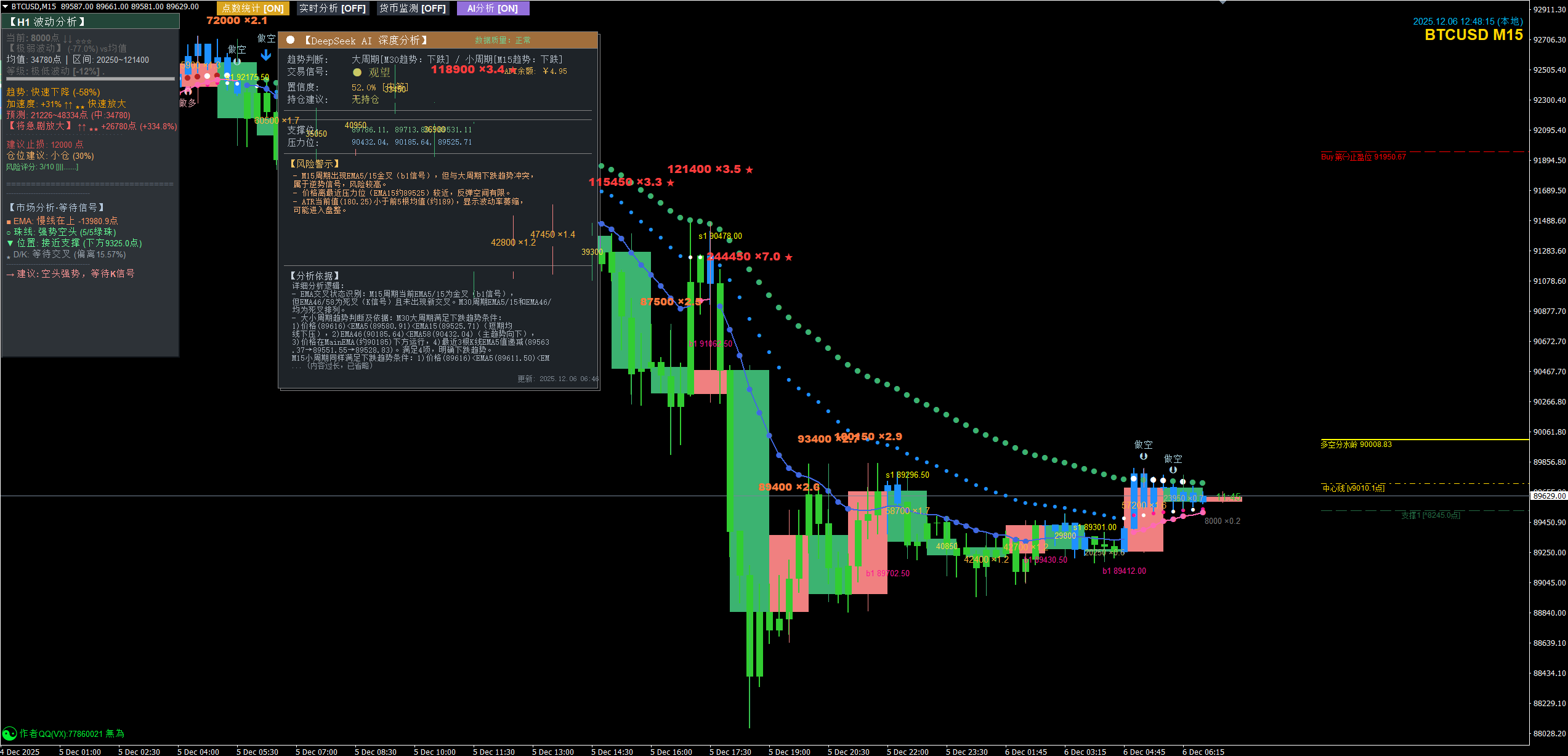Click the green author QQ logo icon

pos(9,733)
